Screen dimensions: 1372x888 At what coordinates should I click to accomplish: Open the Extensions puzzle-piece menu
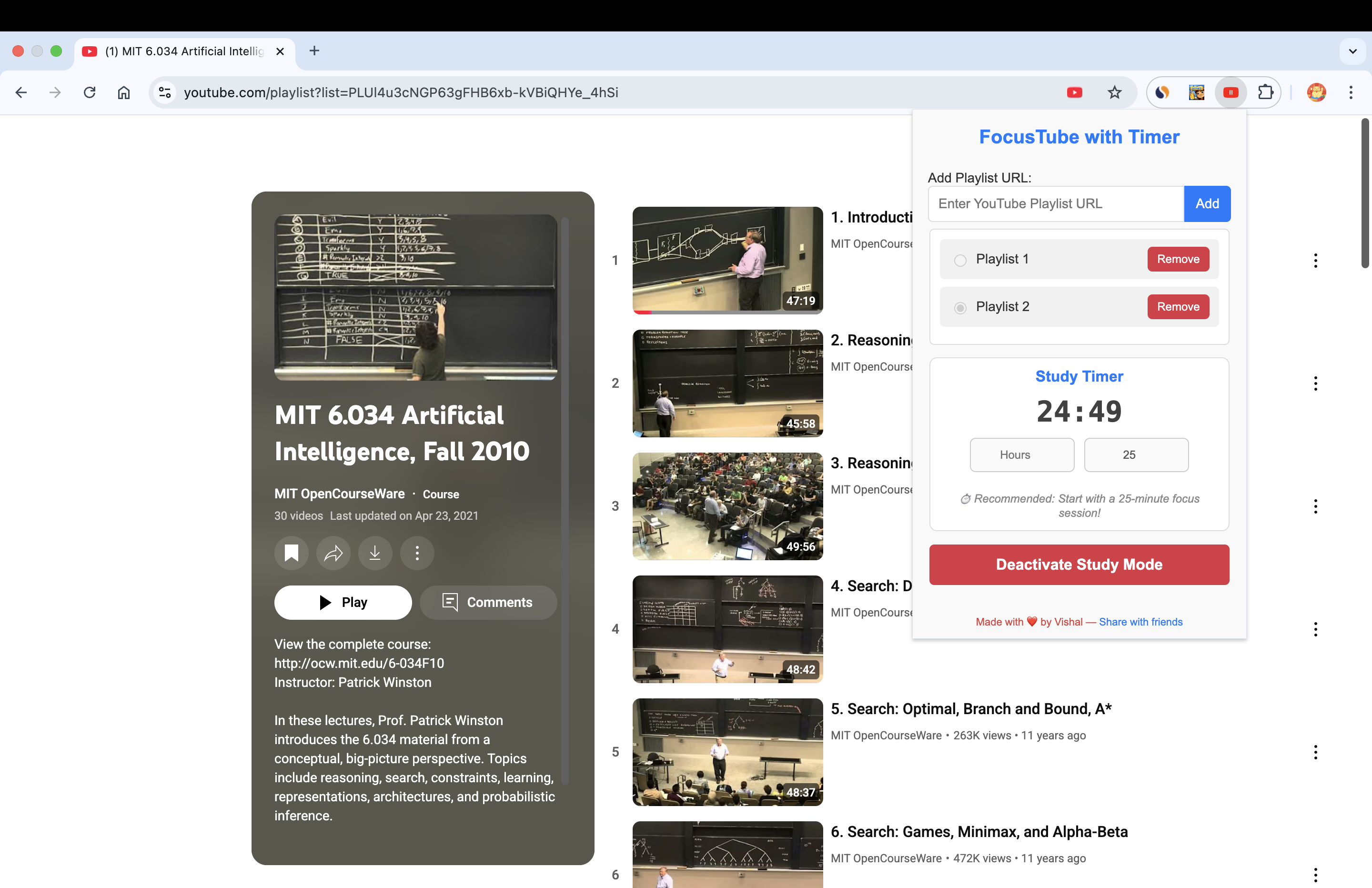click(1265, 92)
